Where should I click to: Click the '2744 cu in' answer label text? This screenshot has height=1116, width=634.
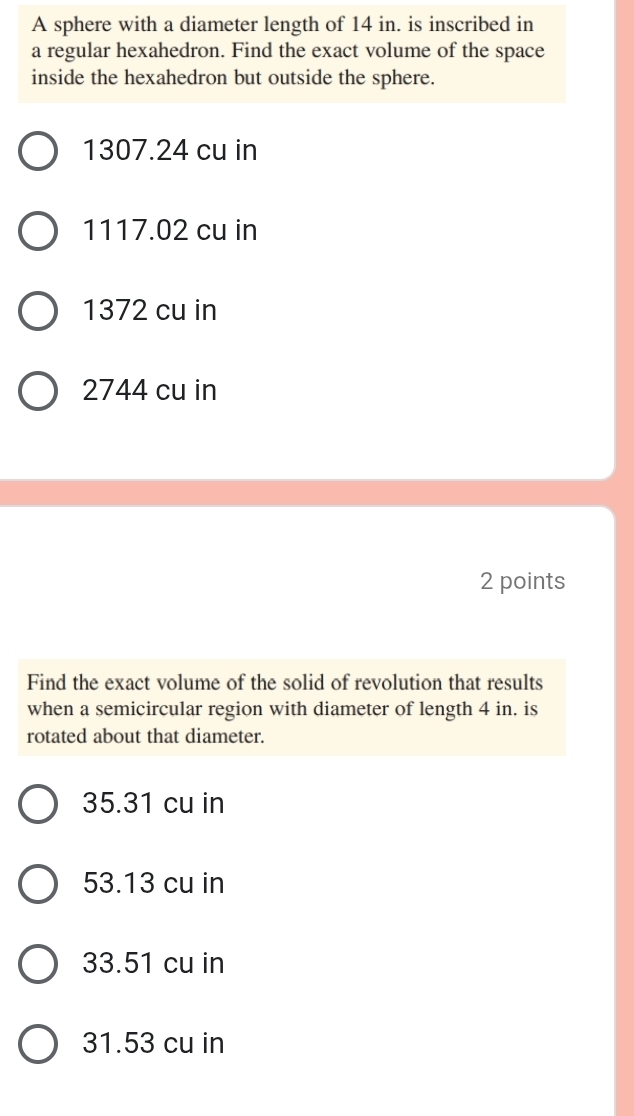(149, 391)
